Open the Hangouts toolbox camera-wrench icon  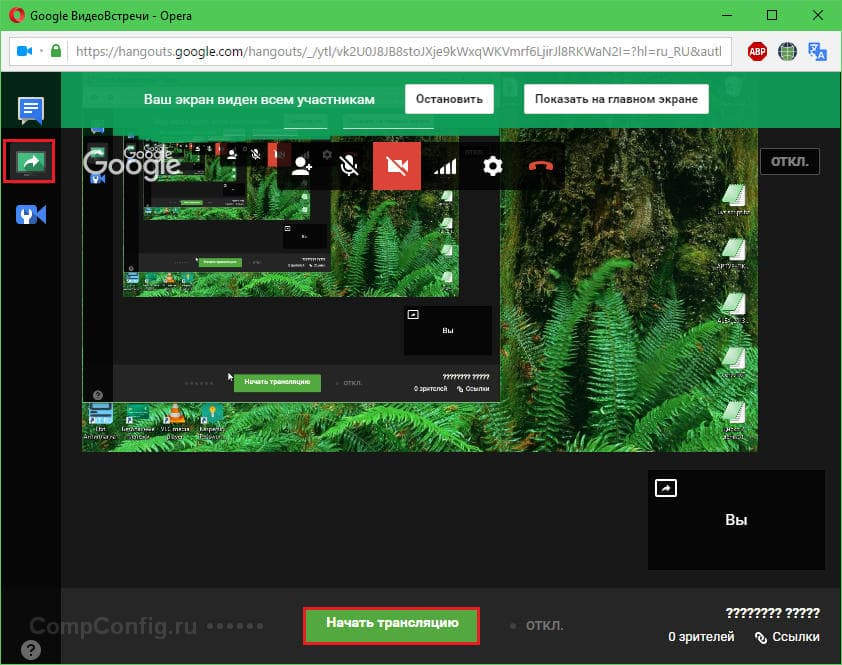point(31,214)
